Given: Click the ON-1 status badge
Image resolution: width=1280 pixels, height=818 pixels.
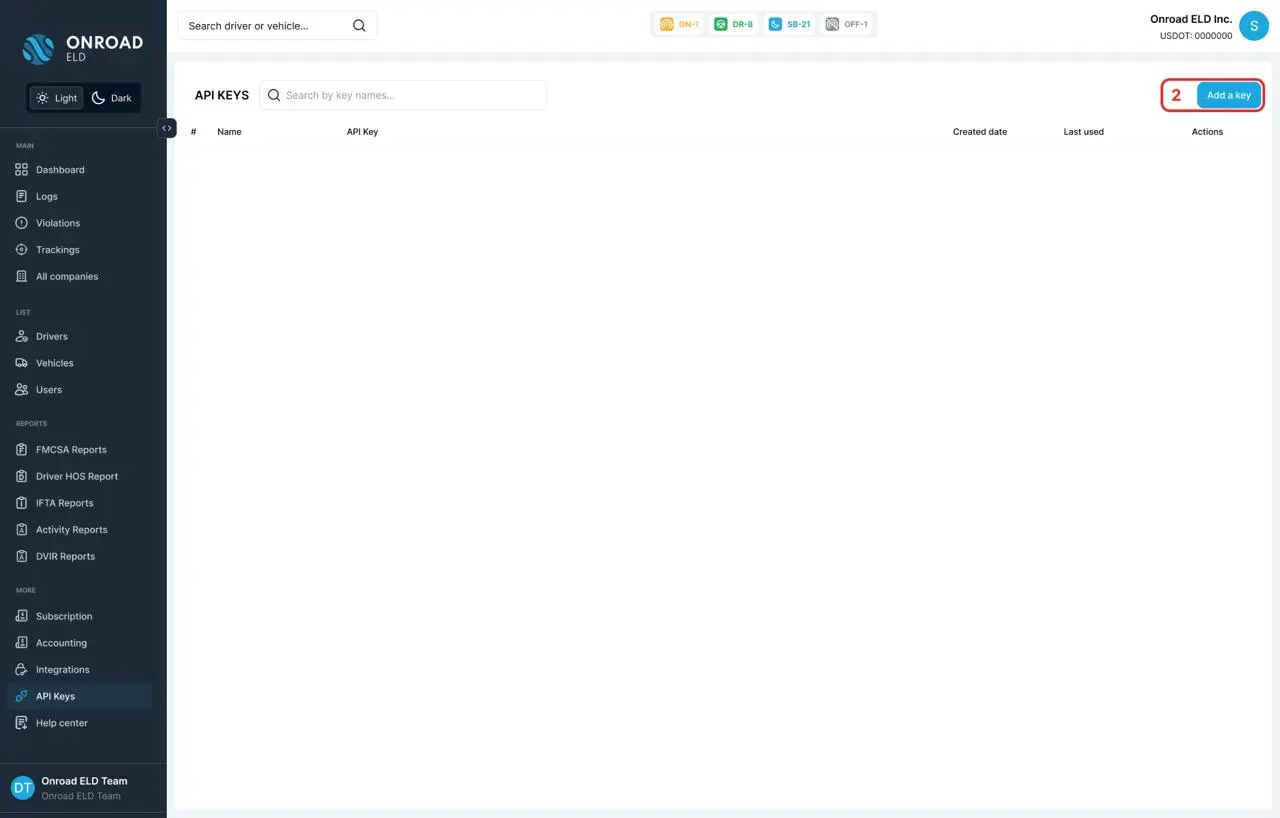Looking at the screenshot, I should pyautogui.click(x=680, y=24).
